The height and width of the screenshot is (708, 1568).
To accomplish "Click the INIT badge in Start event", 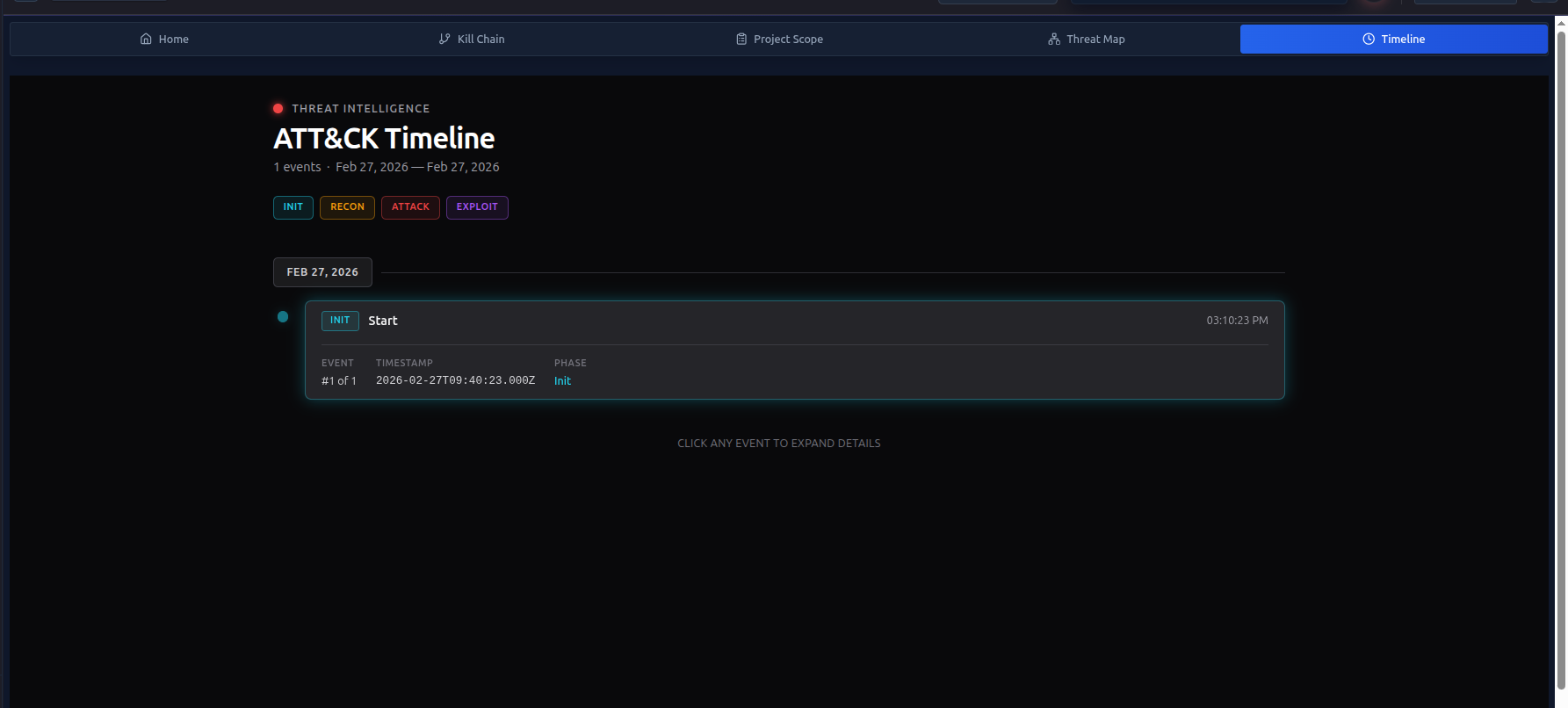I will 340,321.
